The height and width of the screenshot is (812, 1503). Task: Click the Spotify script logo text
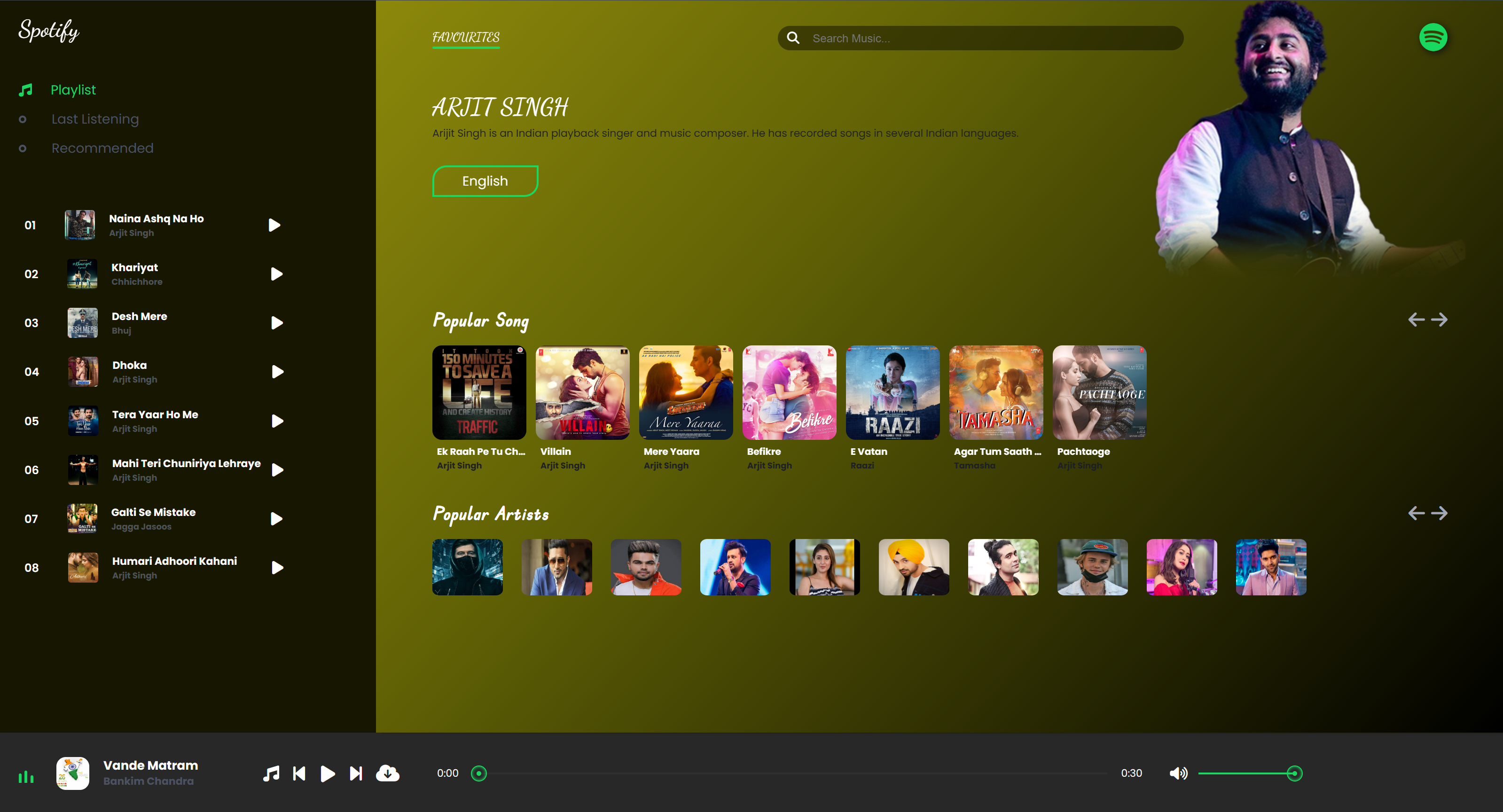(x=49, y=31)
